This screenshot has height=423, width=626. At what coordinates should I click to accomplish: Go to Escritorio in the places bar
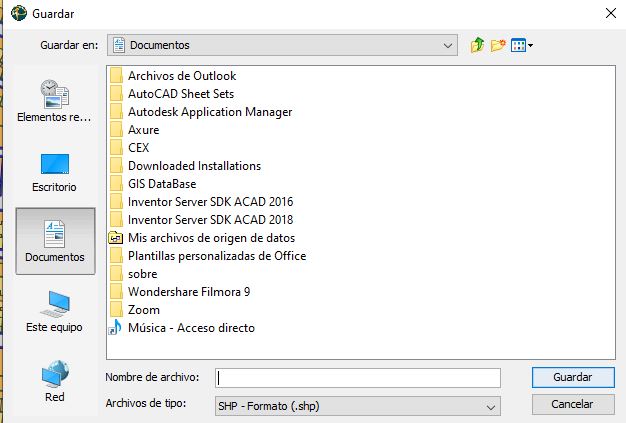55,172
